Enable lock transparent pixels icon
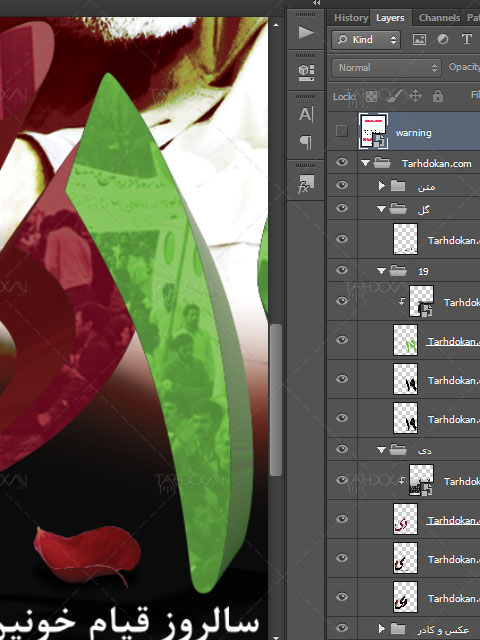The image size is (480, 640). pyautogui.click(x=371, y=96)
